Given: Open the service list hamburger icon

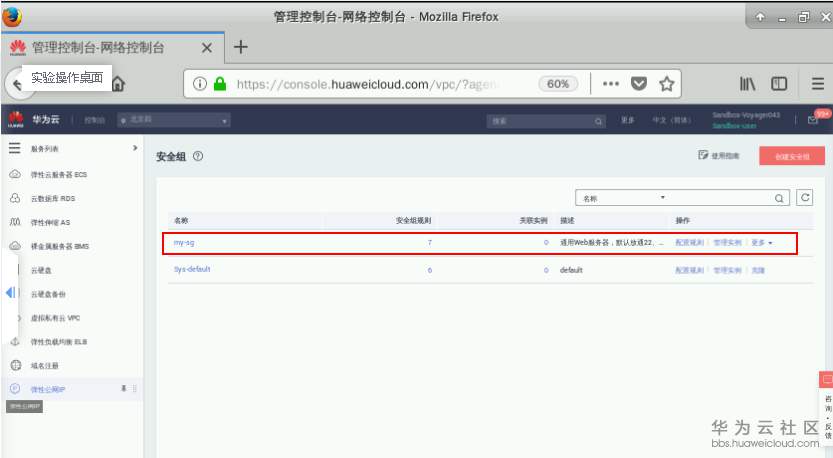Looking at the screenshot, I should click(x=15, y=148).
